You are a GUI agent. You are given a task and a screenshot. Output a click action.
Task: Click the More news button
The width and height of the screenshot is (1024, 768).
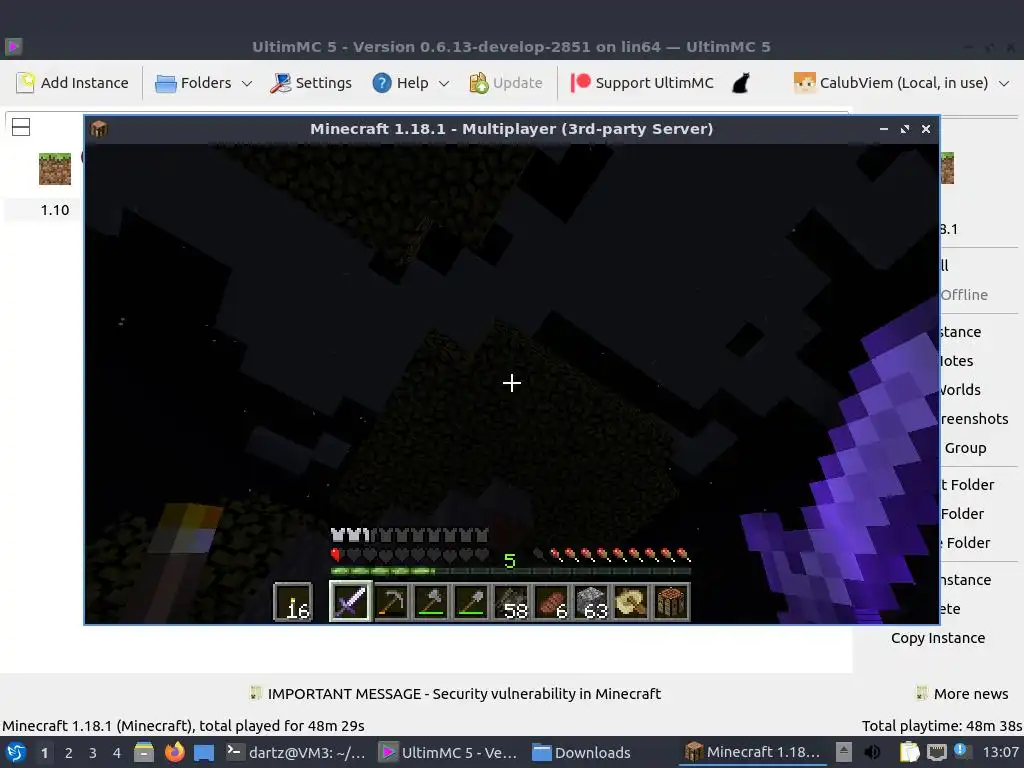tap(961, 694)
